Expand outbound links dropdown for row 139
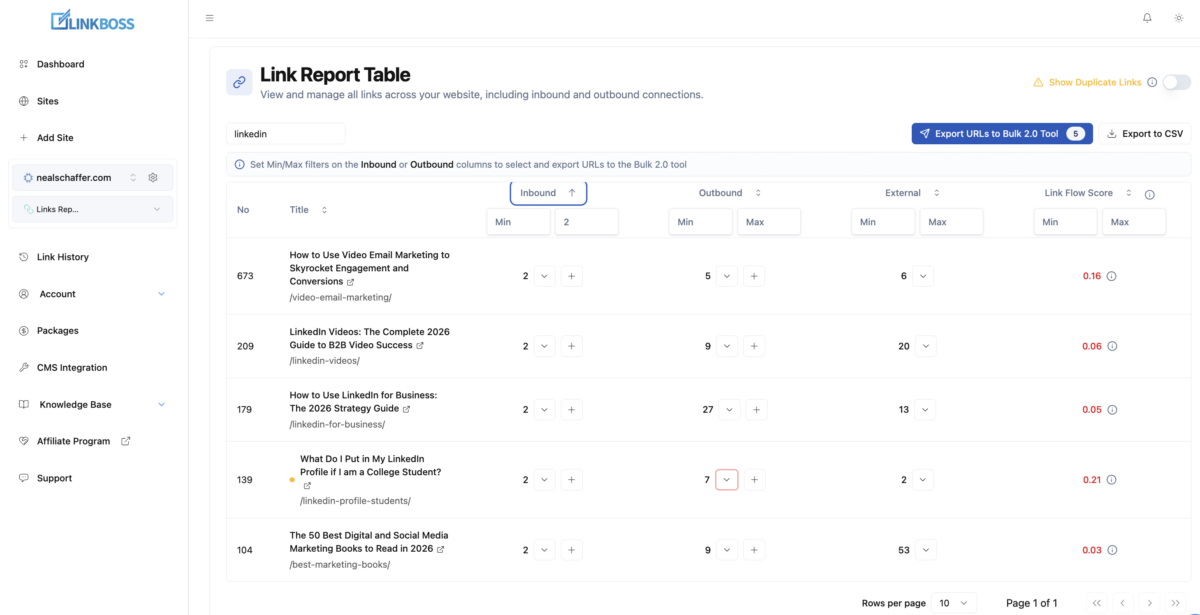 (x=727, y=480)
